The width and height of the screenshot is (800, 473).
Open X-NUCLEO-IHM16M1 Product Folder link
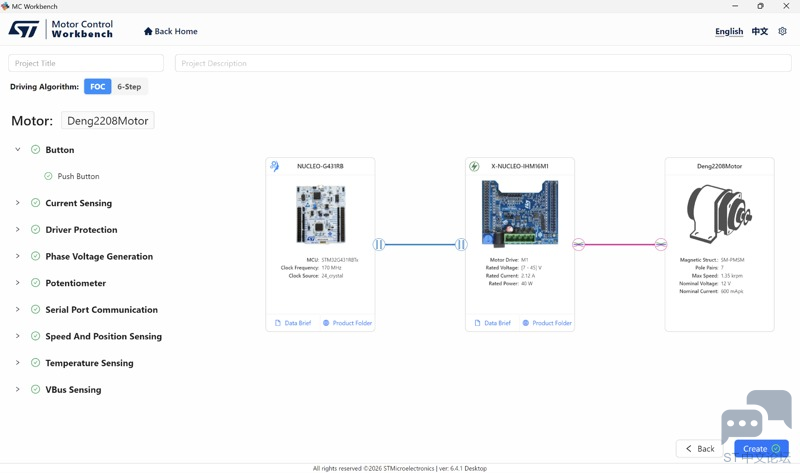pos(547,323)
